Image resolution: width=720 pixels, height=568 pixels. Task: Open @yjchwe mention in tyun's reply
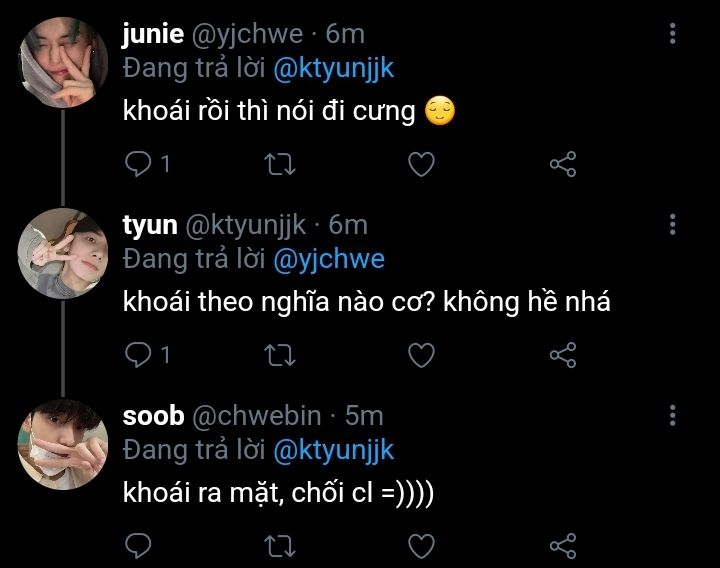pyautogui.click(x=329, y=259)
